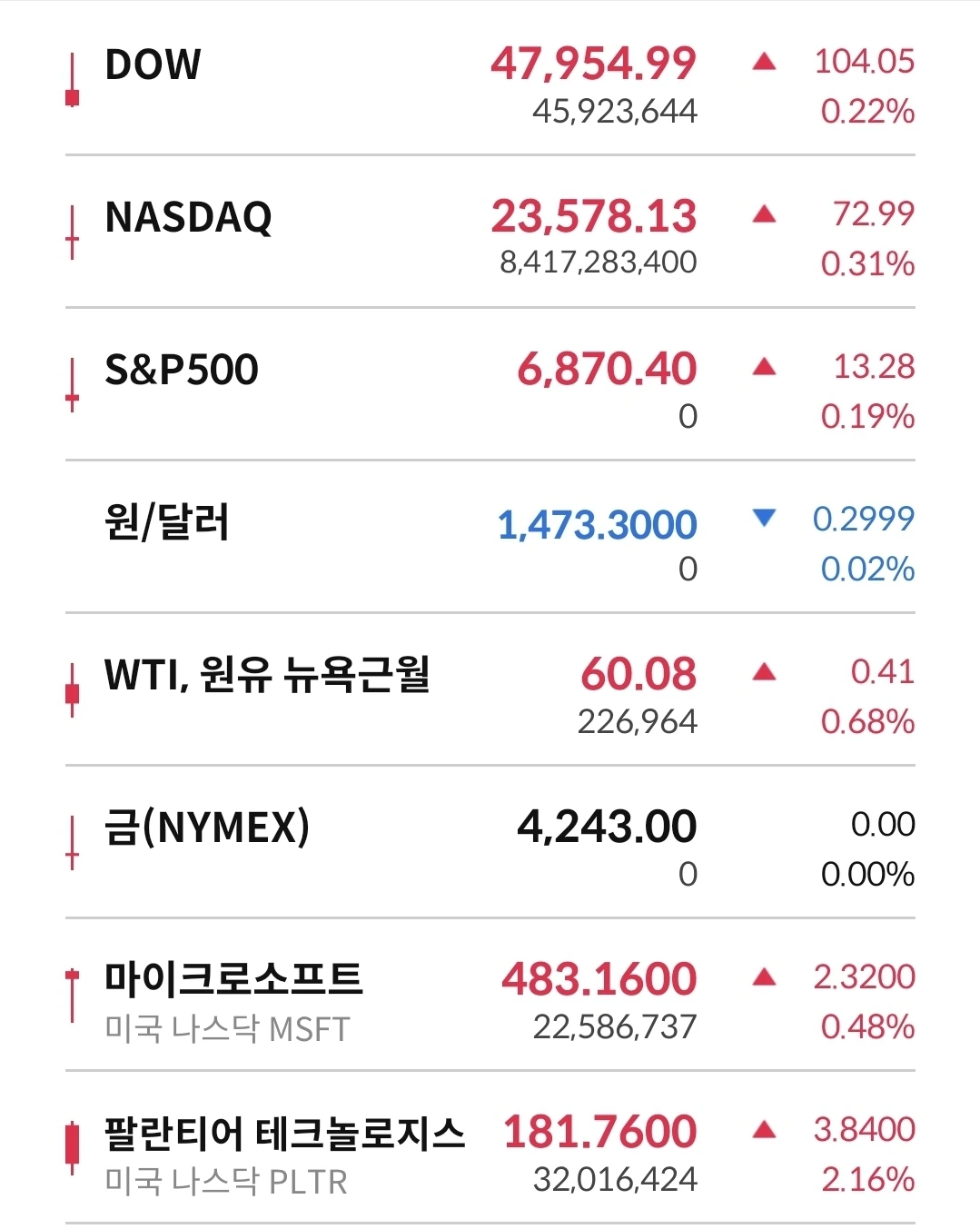980x1229 pixels.
Task: Tap the blue down arrow beside 원/달러
Action: 765,518
